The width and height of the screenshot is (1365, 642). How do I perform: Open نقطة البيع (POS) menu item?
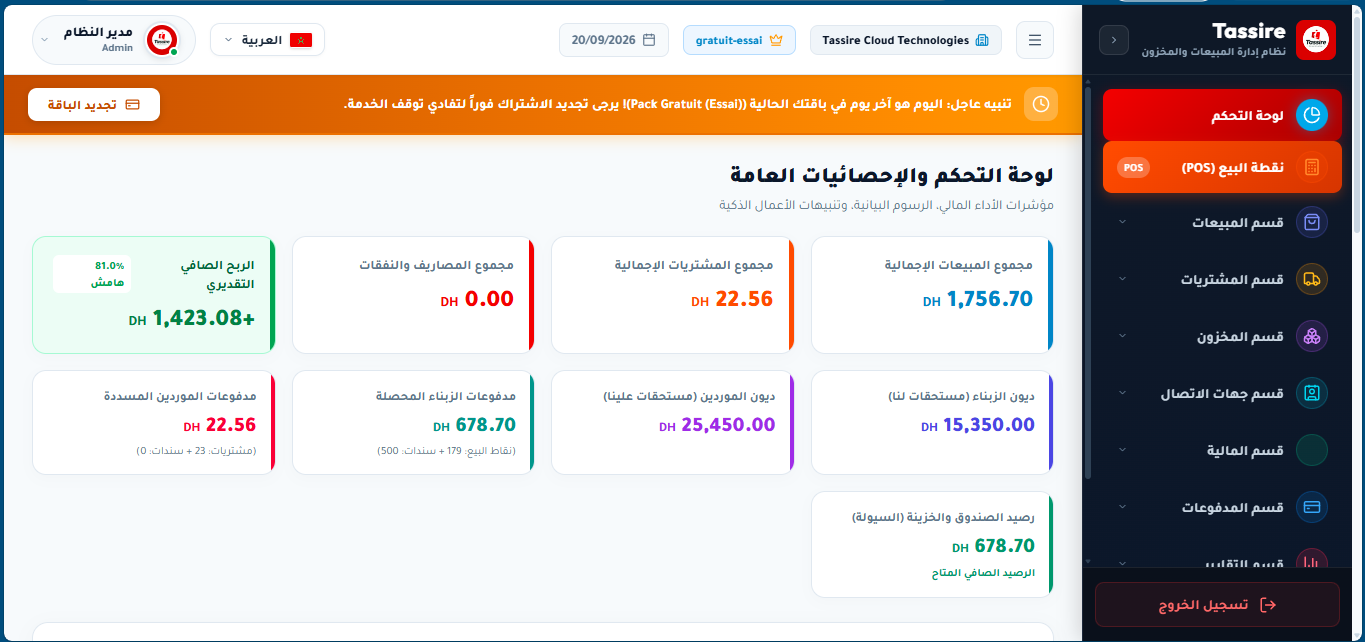click(1222, 167)
